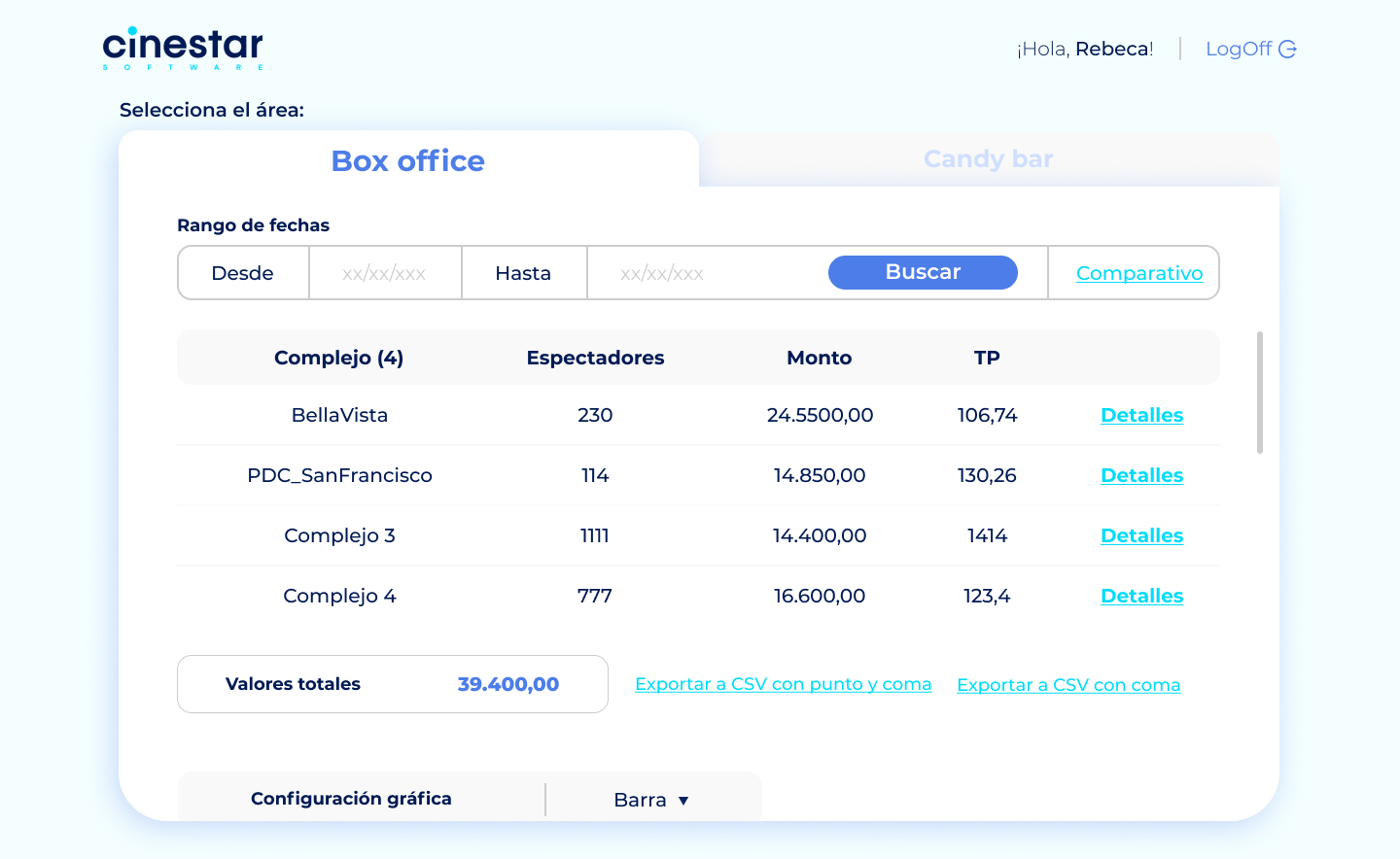Open Detalles for Complejo 4
The image size is (1400, 859).
tap(1141, 596)
